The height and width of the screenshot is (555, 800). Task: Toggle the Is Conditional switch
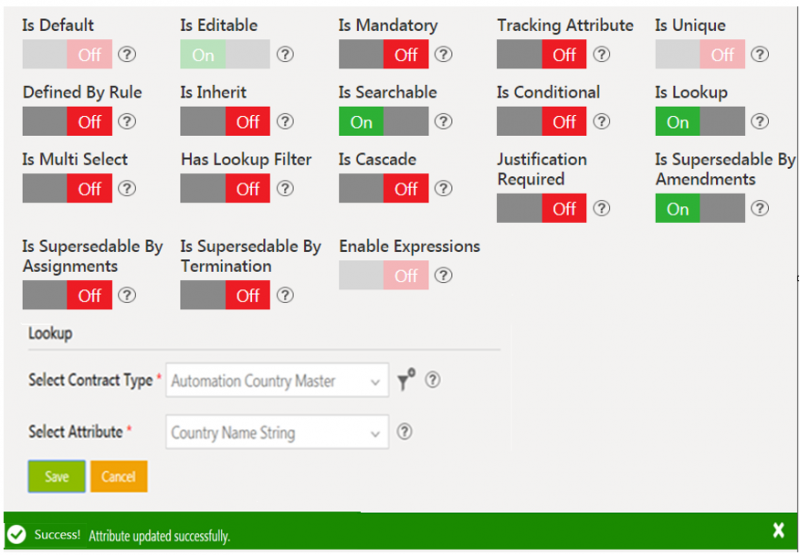[541, 122]
